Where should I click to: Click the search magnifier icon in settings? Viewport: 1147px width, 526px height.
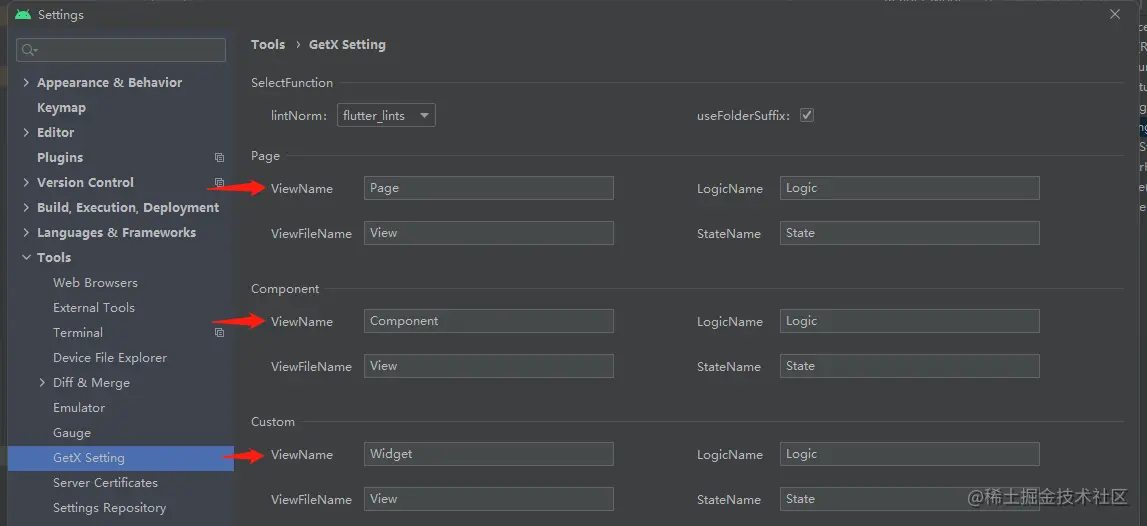point(29,50)
